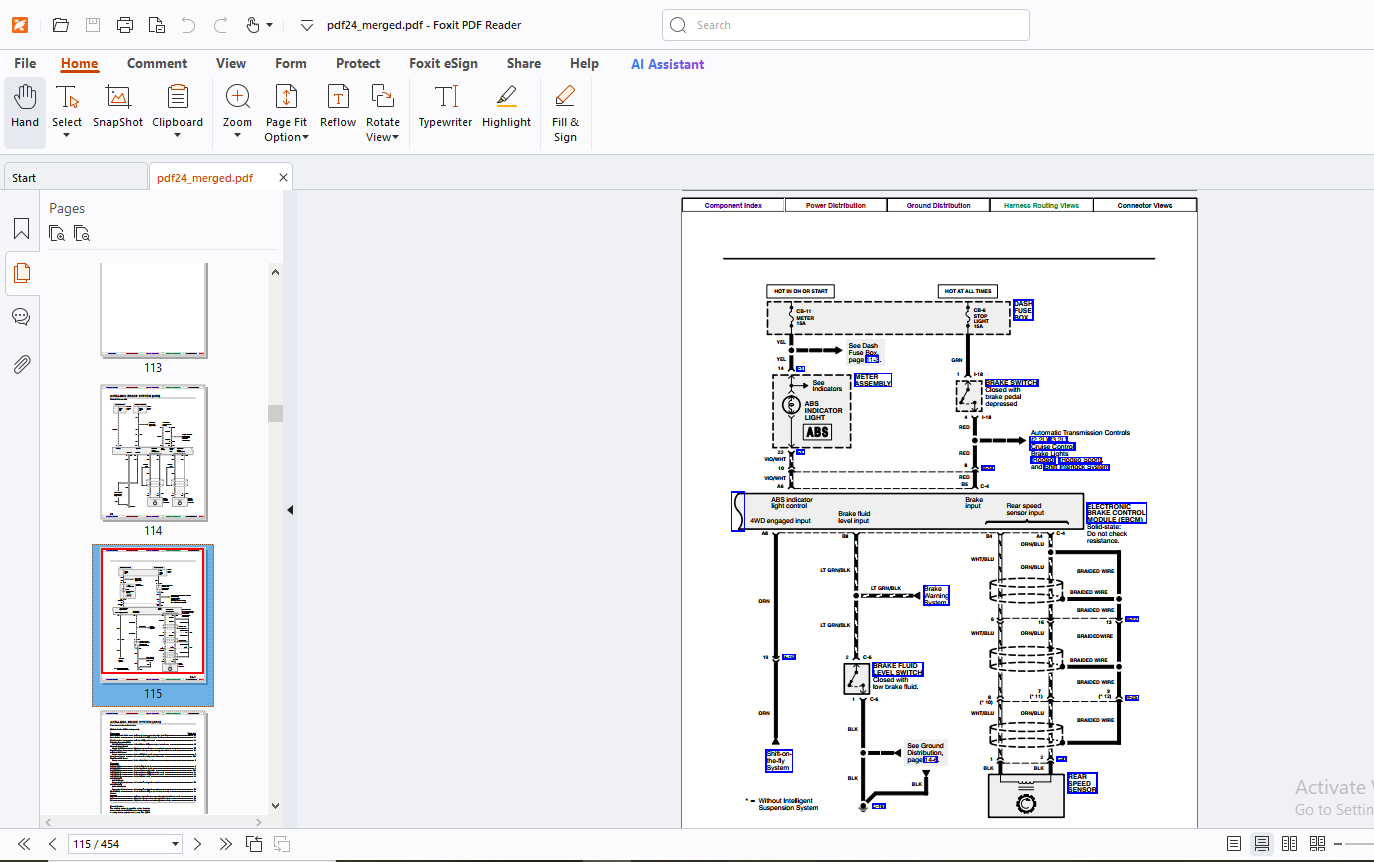Click the Ground Distribution link
1374x862 pixels.
point(939,205)
